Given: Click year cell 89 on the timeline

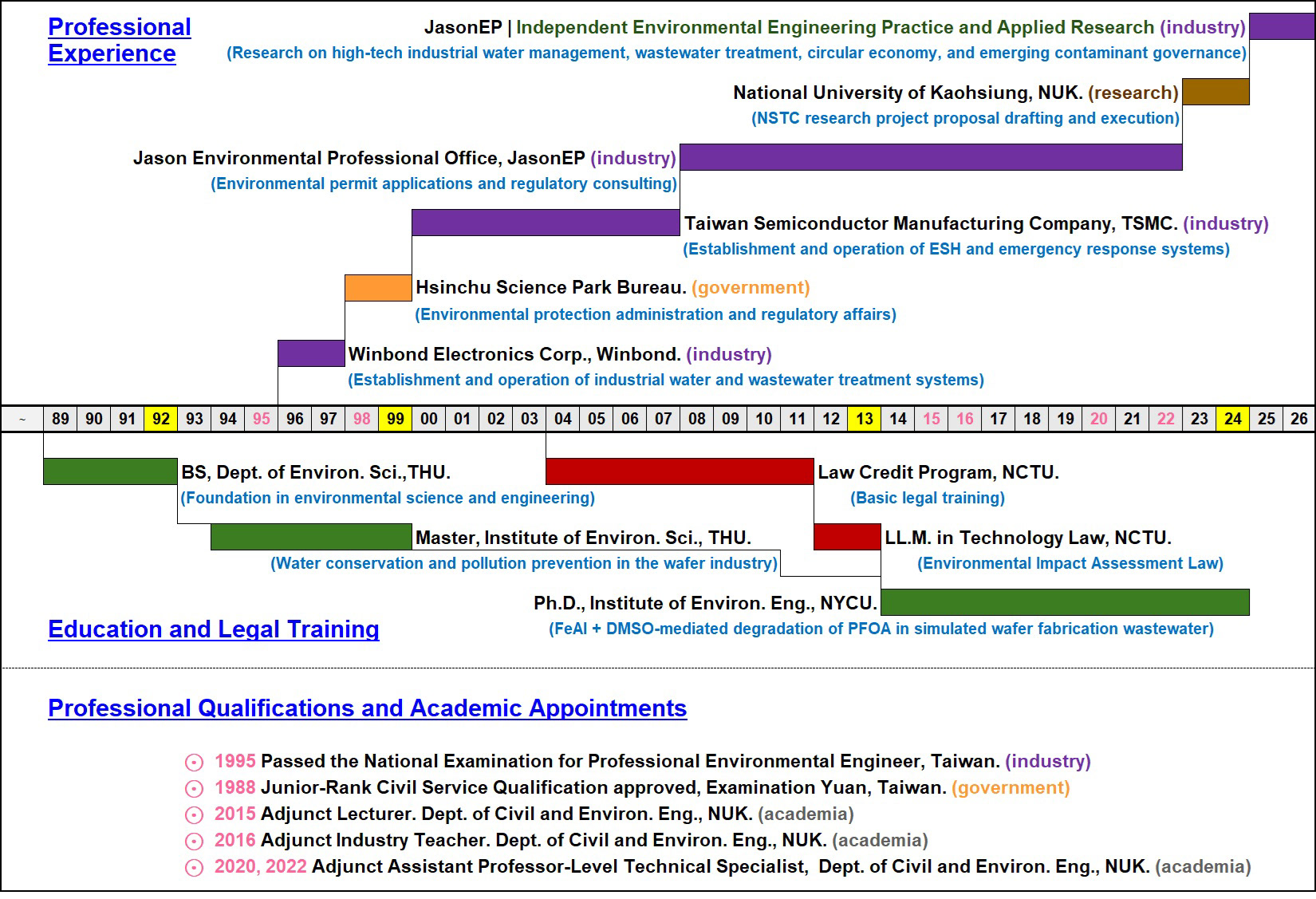Looking at the screenshot, I should pos(61,419).
